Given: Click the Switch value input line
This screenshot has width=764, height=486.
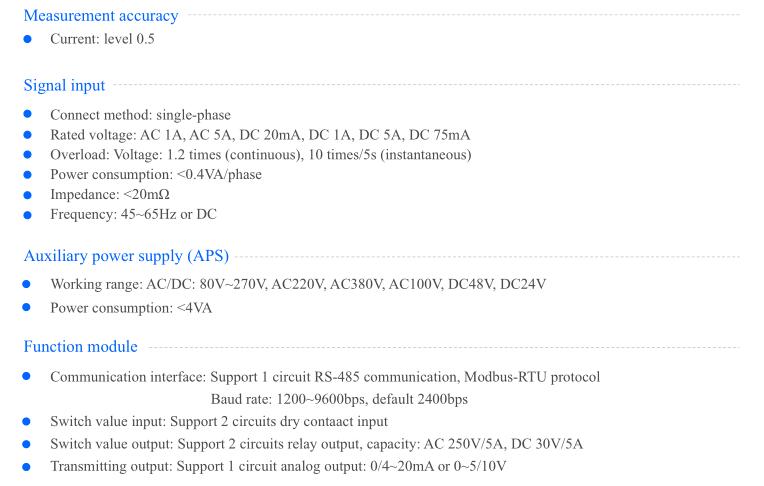Looking at the screenshot, I should tap(219, 422).
